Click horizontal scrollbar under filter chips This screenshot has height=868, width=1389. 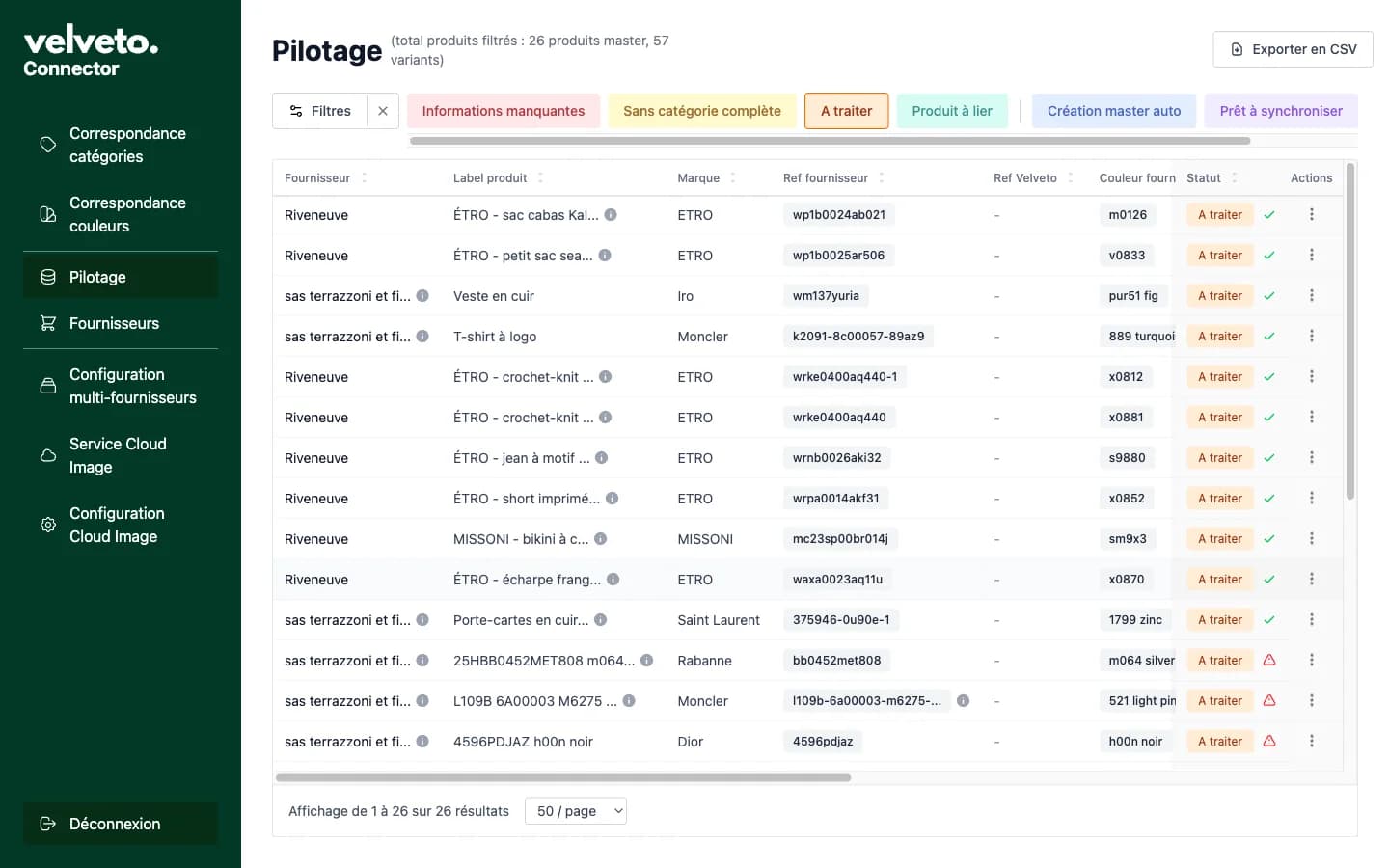(830, 141)
